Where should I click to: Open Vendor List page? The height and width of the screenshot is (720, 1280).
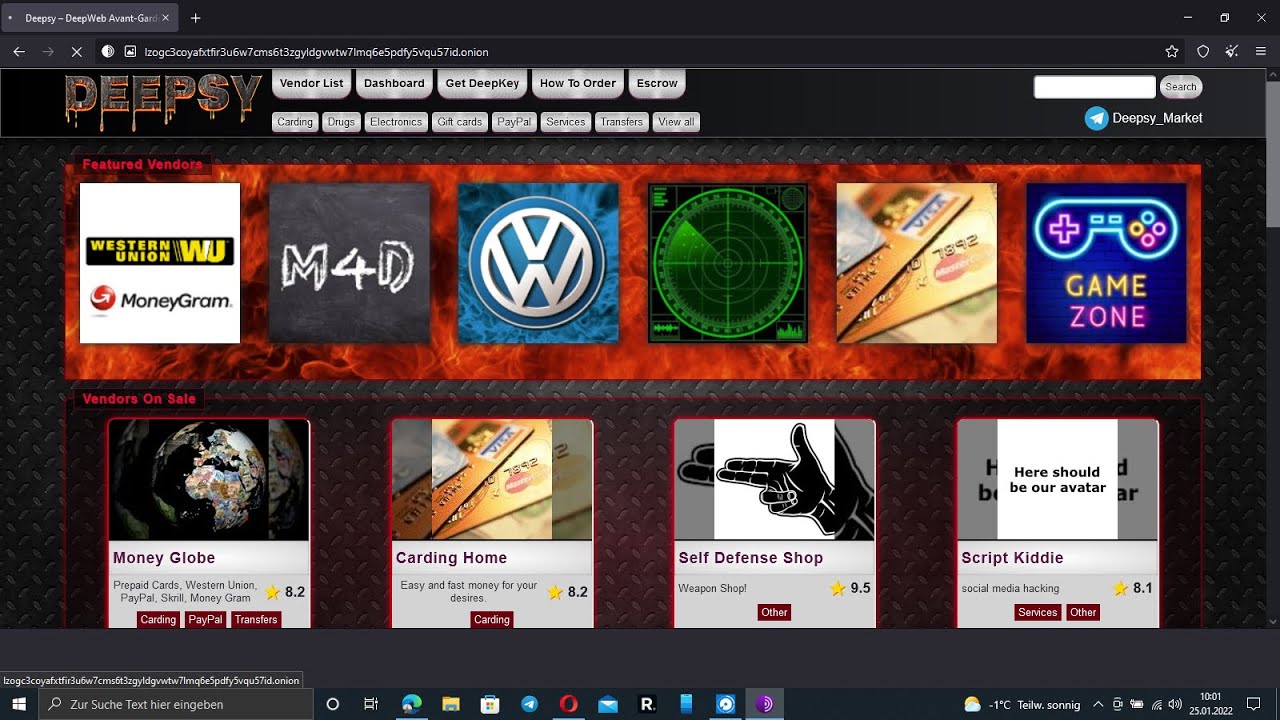tap(311, 83)
